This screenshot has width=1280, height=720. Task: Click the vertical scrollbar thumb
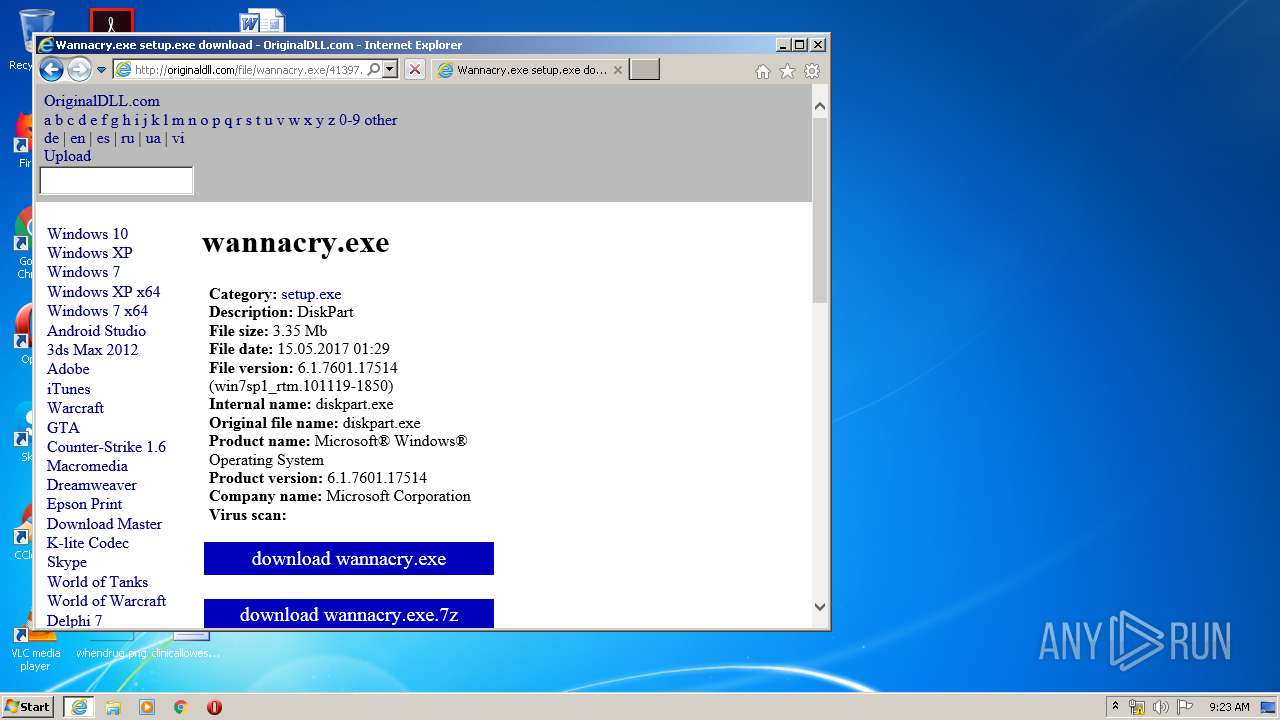tap(820, 210)
